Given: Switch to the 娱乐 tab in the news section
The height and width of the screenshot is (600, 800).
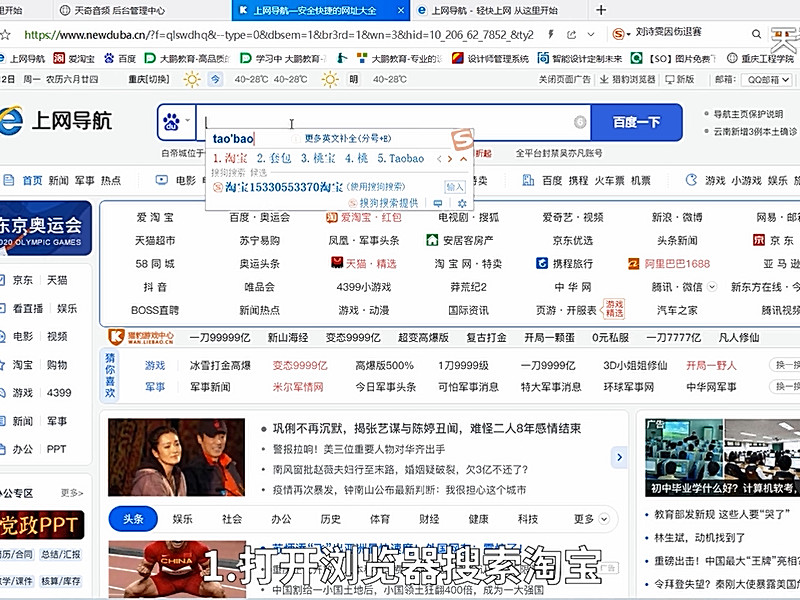Looking at the screenshot, I should coord(180,520).
